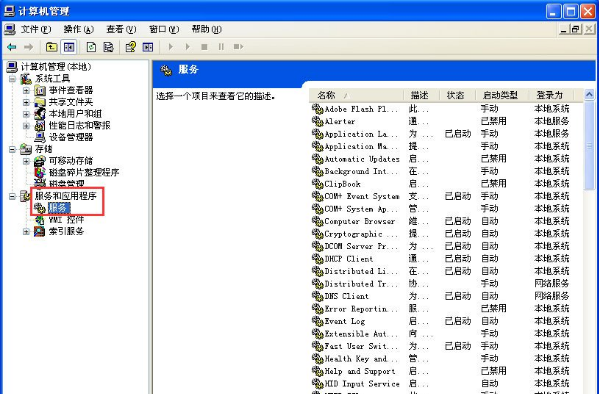599x394 pixels.
Task: Select 性能日志和警报 node
Action: click(x=79, y=125)
